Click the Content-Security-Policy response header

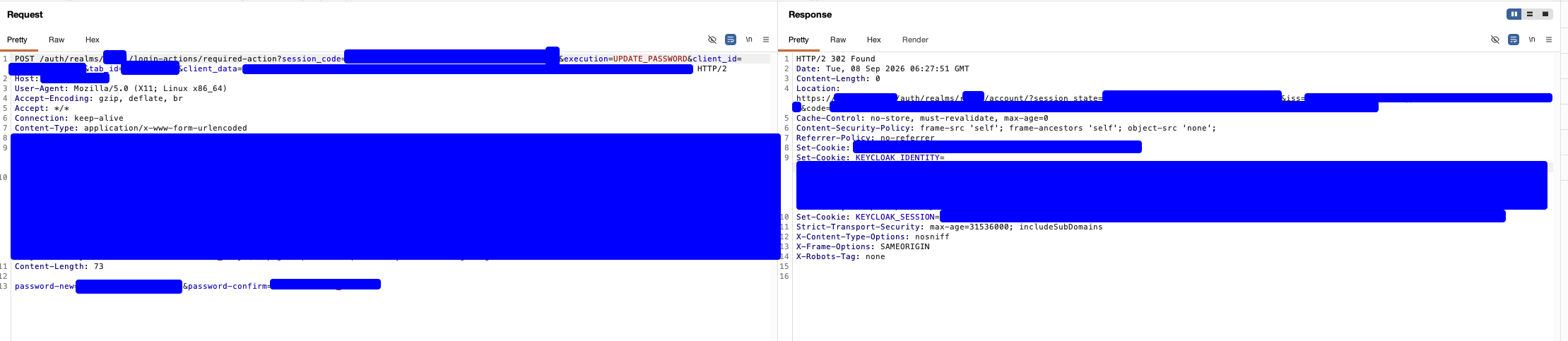[1006, 128]
